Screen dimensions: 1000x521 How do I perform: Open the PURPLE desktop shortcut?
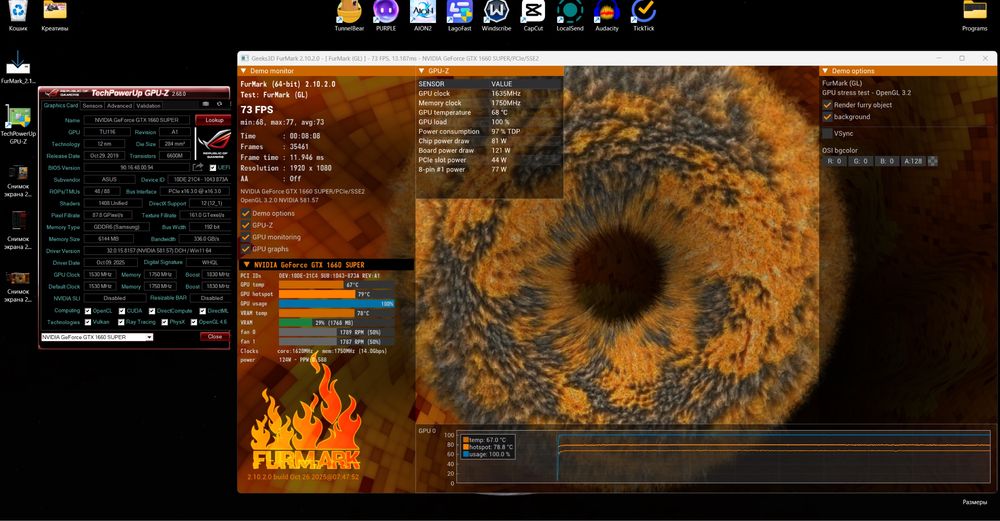(386, 16)
